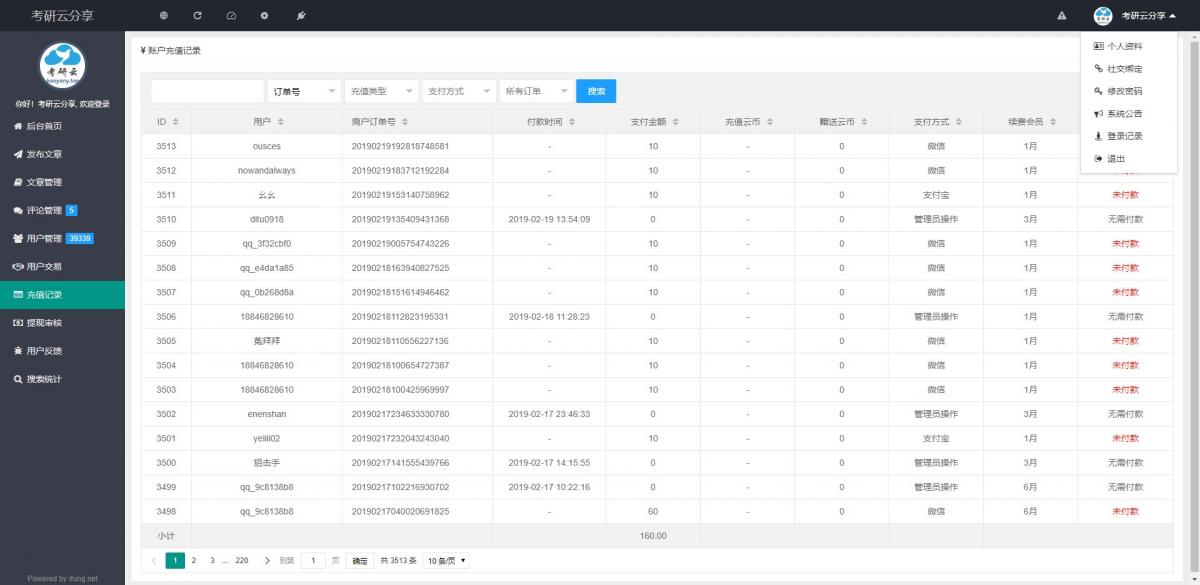
Task: Click user yelili02 in row 3501
Action: [x=267, y=438]
